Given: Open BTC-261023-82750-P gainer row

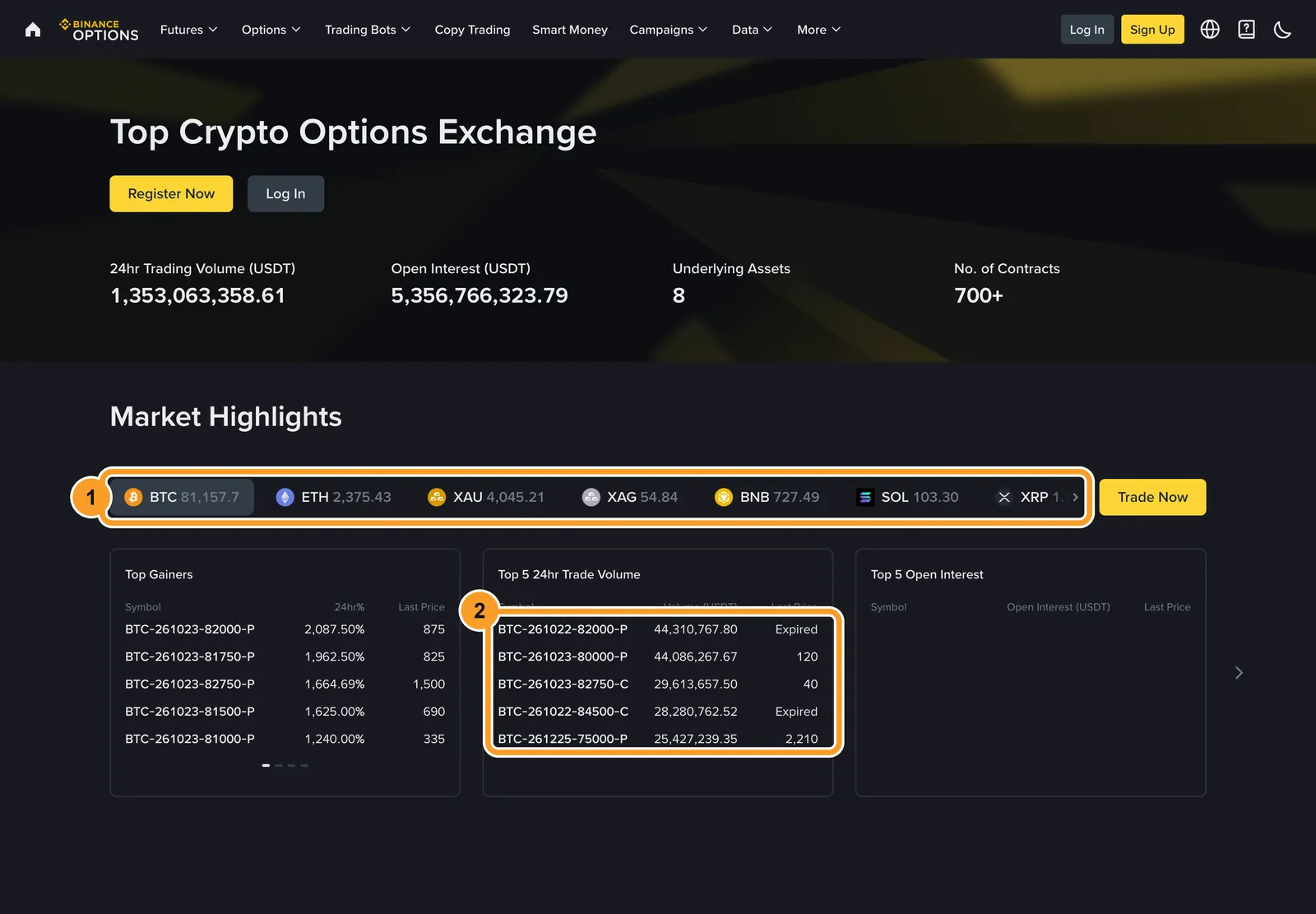Looking at the screenshot, I should coord(285,684).
